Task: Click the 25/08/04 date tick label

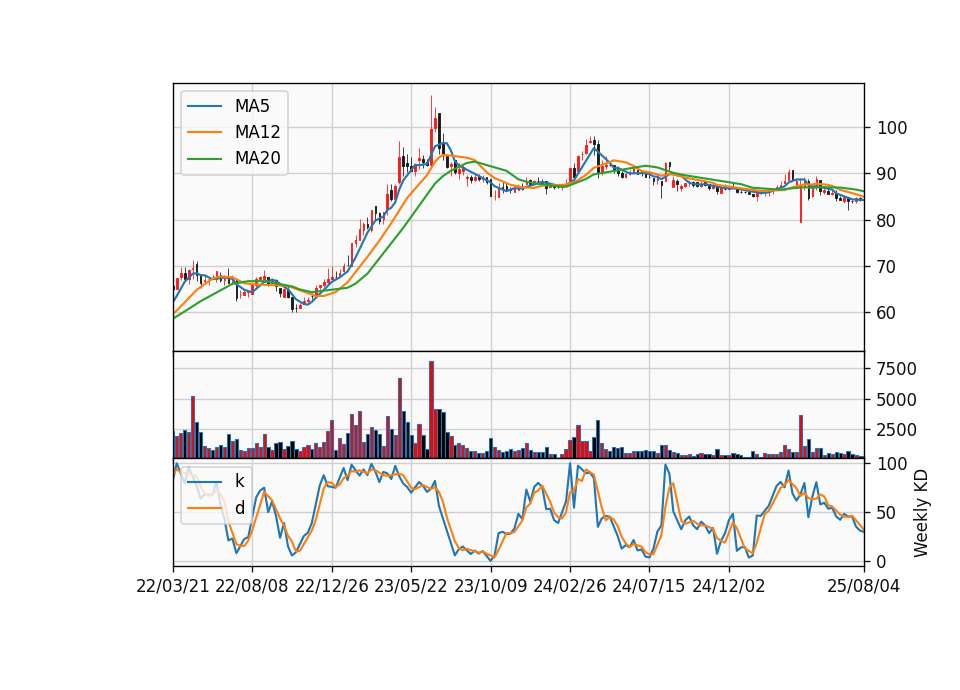Action: (x=864, y=586)
